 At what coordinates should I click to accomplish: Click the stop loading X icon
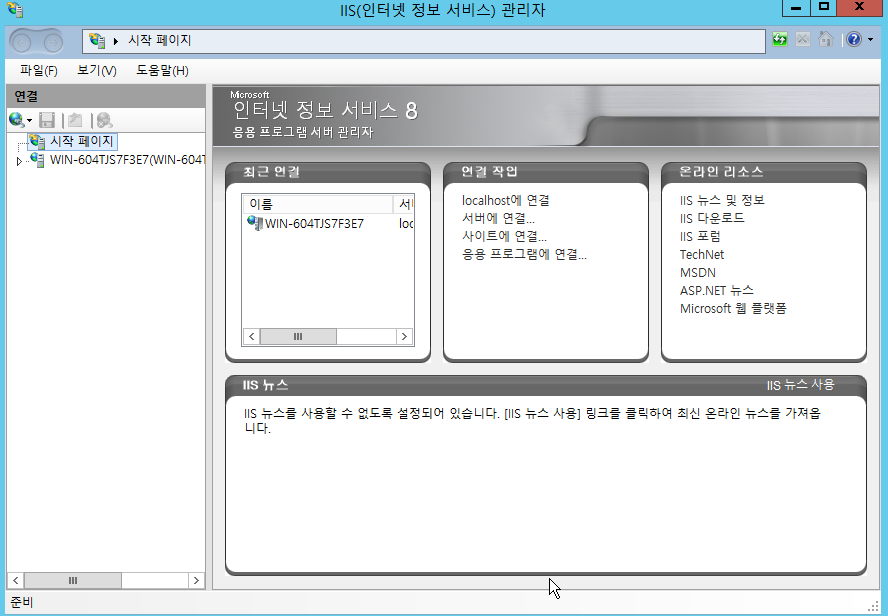[802, 39]
